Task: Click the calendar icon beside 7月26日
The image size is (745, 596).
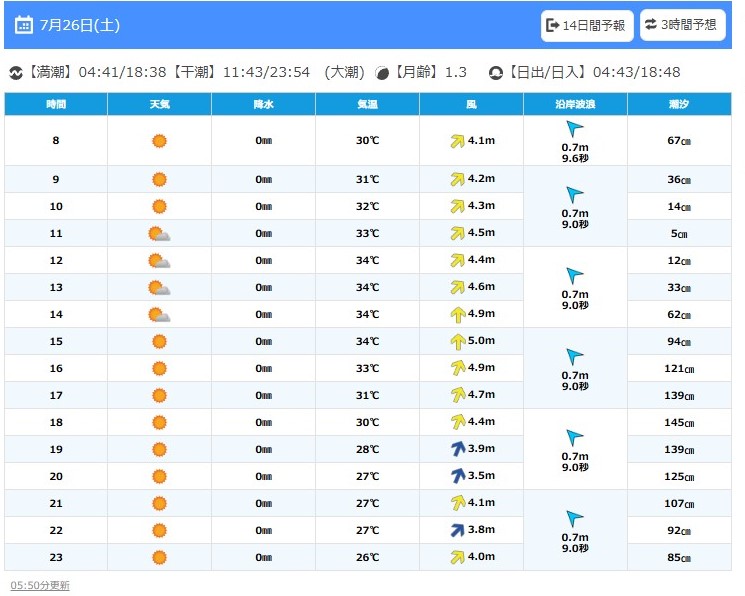Action: [x=24, y=25]
